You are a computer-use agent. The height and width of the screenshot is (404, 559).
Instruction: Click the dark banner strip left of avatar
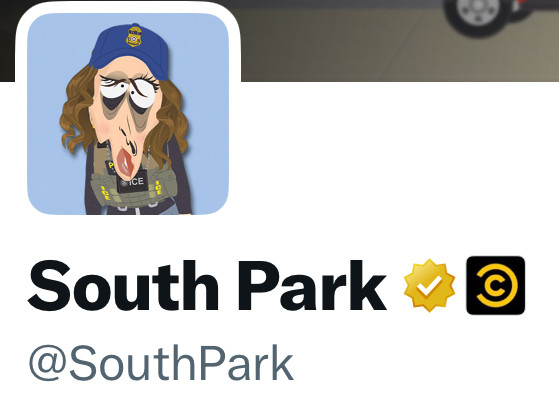[x=7, y=41]
